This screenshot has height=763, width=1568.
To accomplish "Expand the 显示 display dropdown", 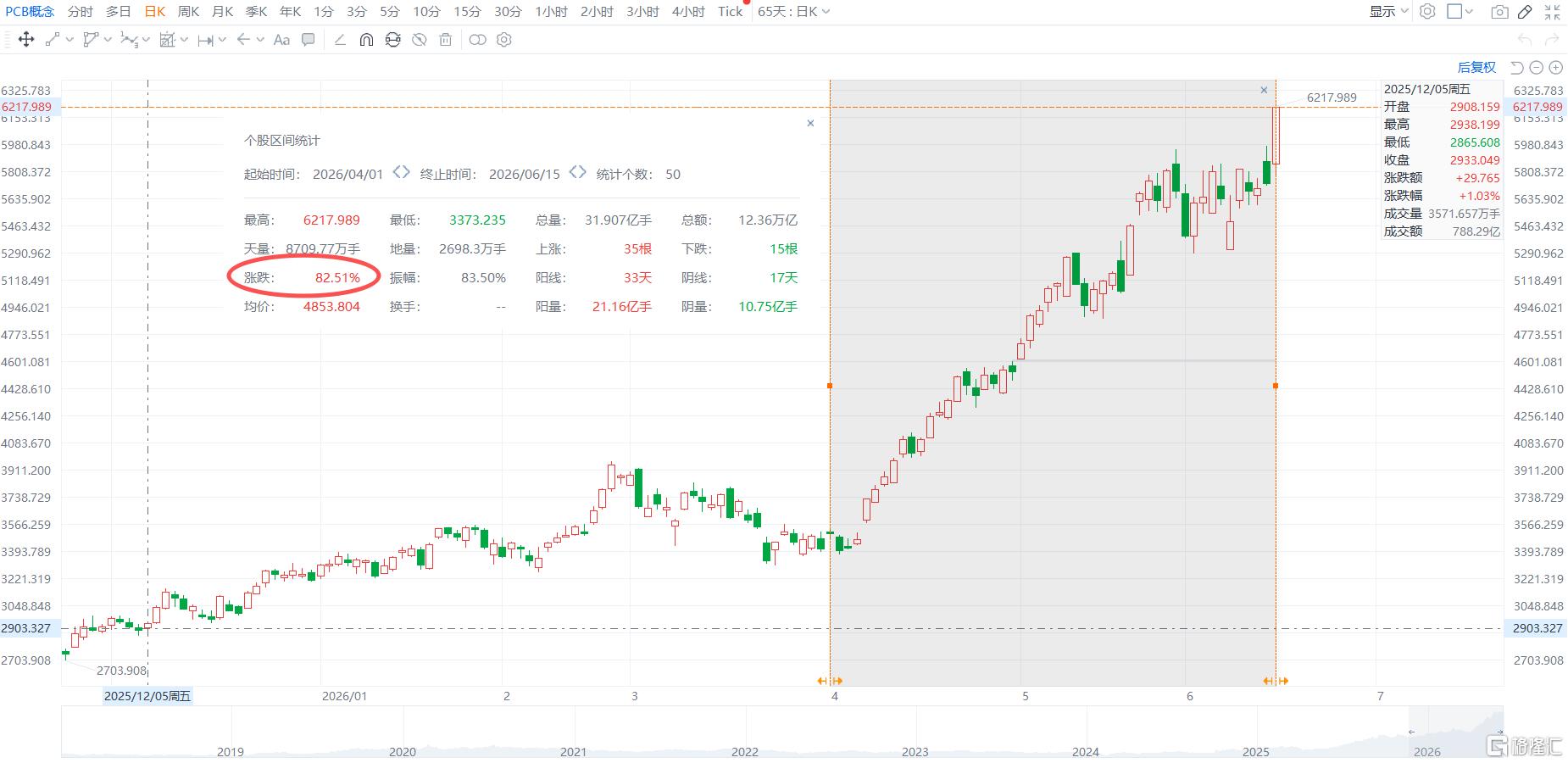I will pyautogui.click(x=1388, y=12).
